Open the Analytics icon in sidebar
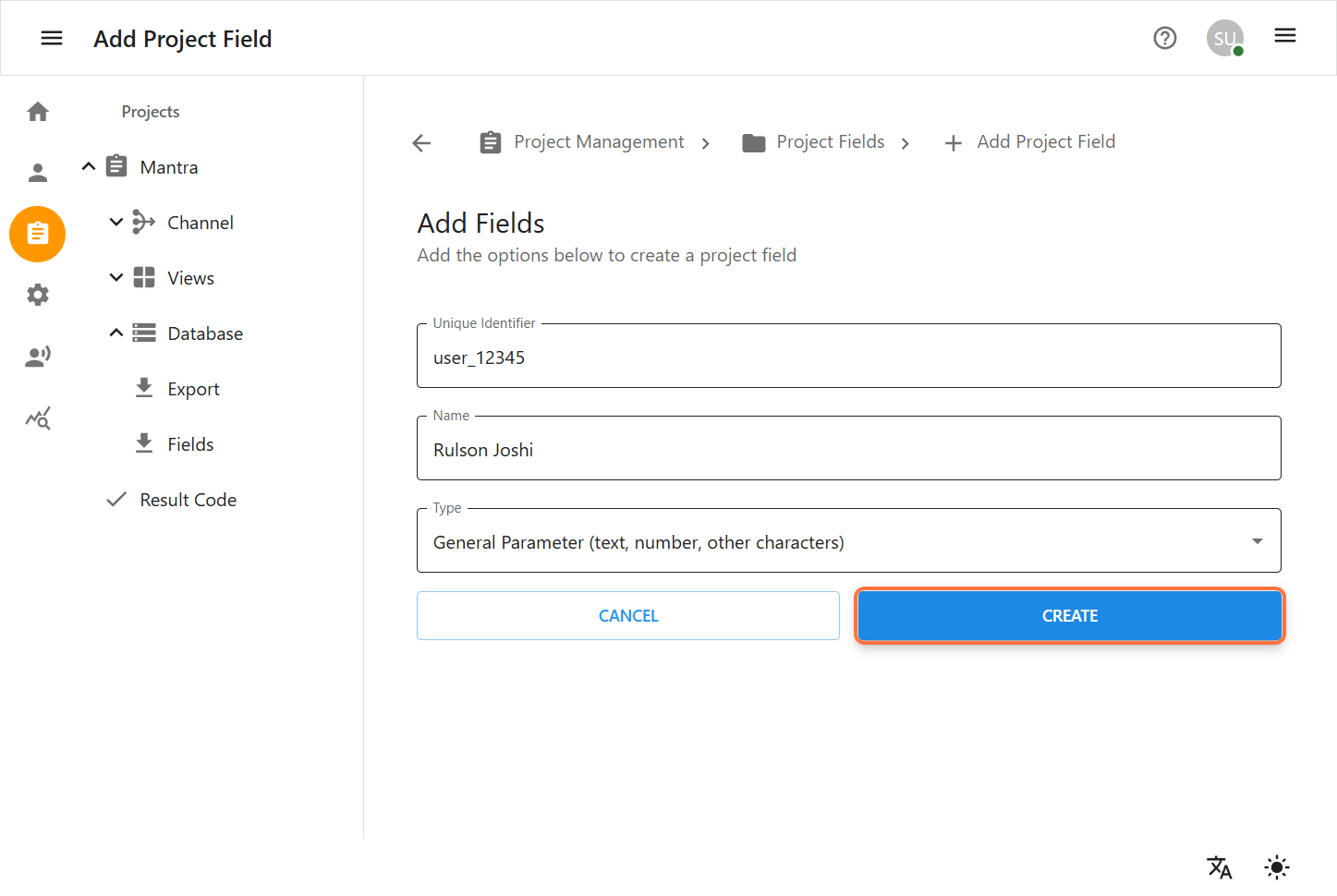 pos(37,418)
